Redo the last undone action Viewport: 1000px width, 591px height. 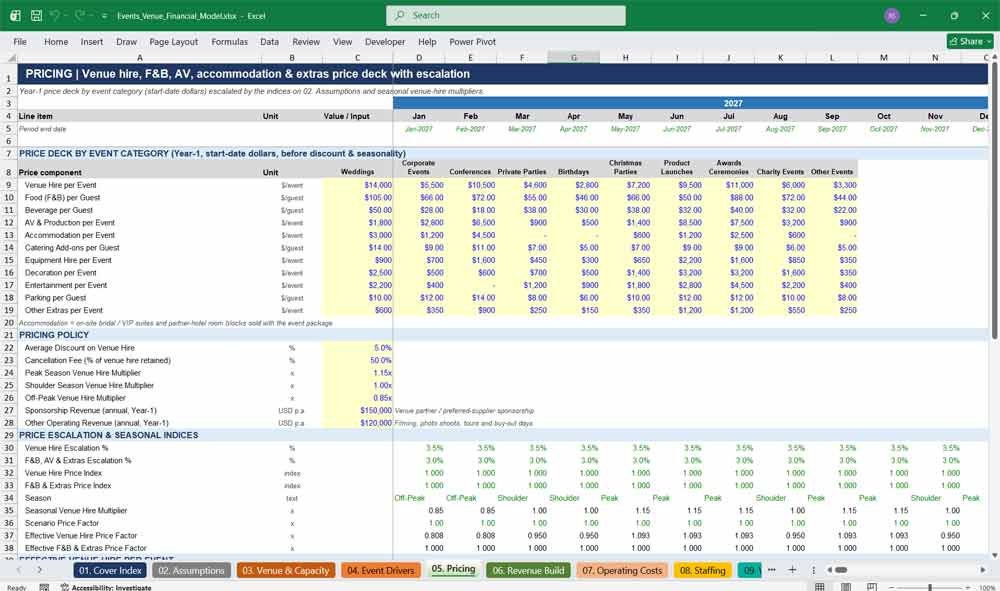(x=80, y=15)
